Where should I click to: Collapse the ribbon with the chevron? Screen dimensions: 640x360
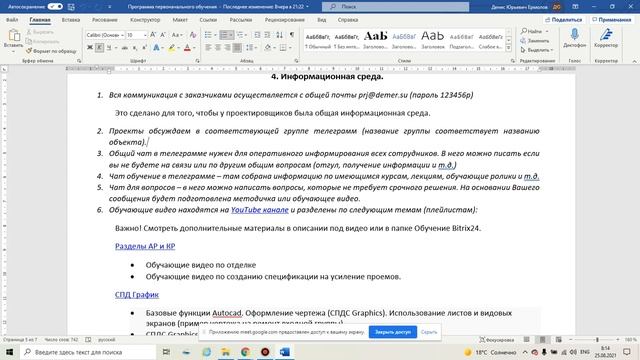point(634,61)
